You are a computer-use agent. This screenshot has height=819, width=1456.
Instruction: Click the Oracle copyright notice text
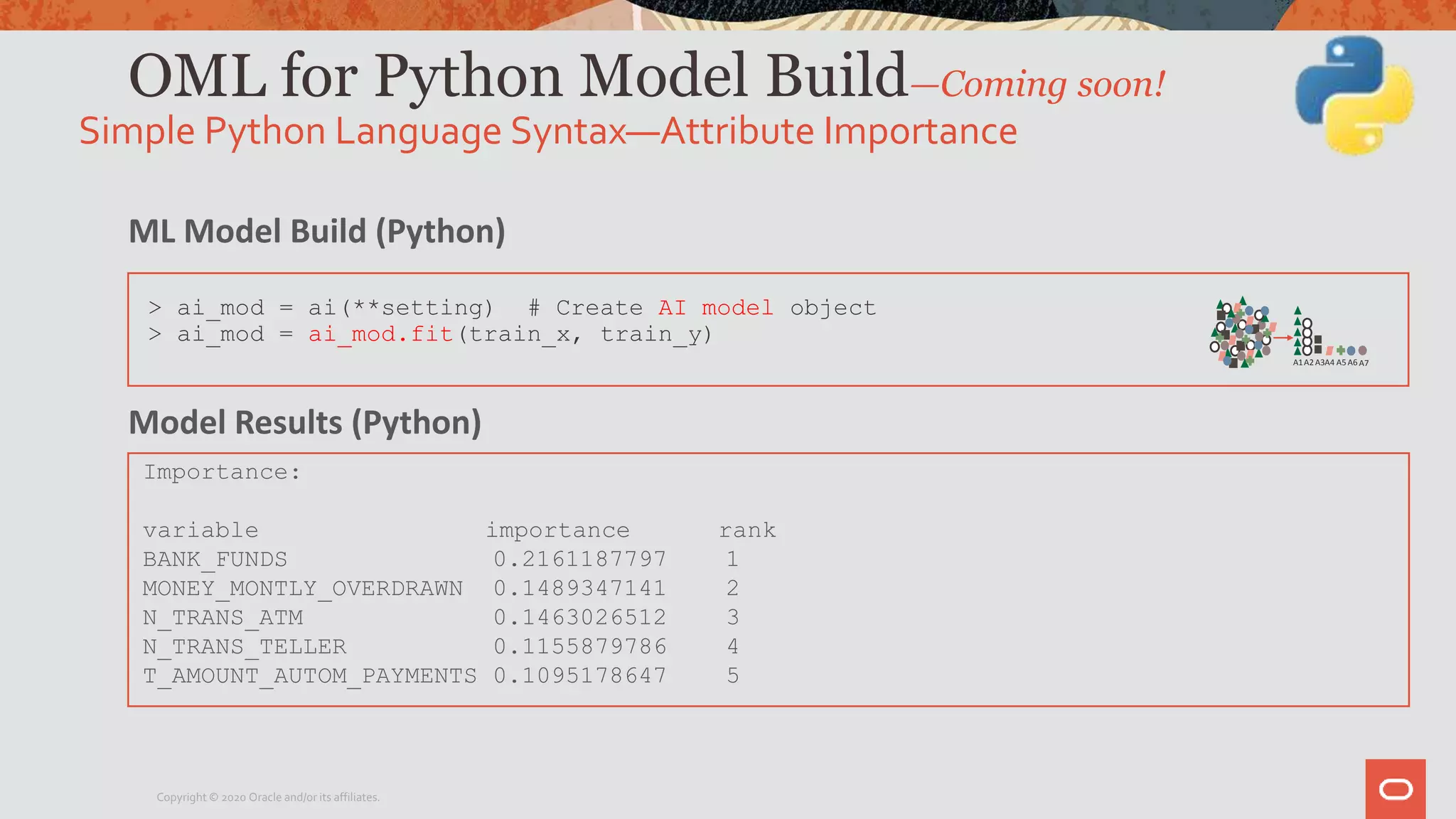268,797
